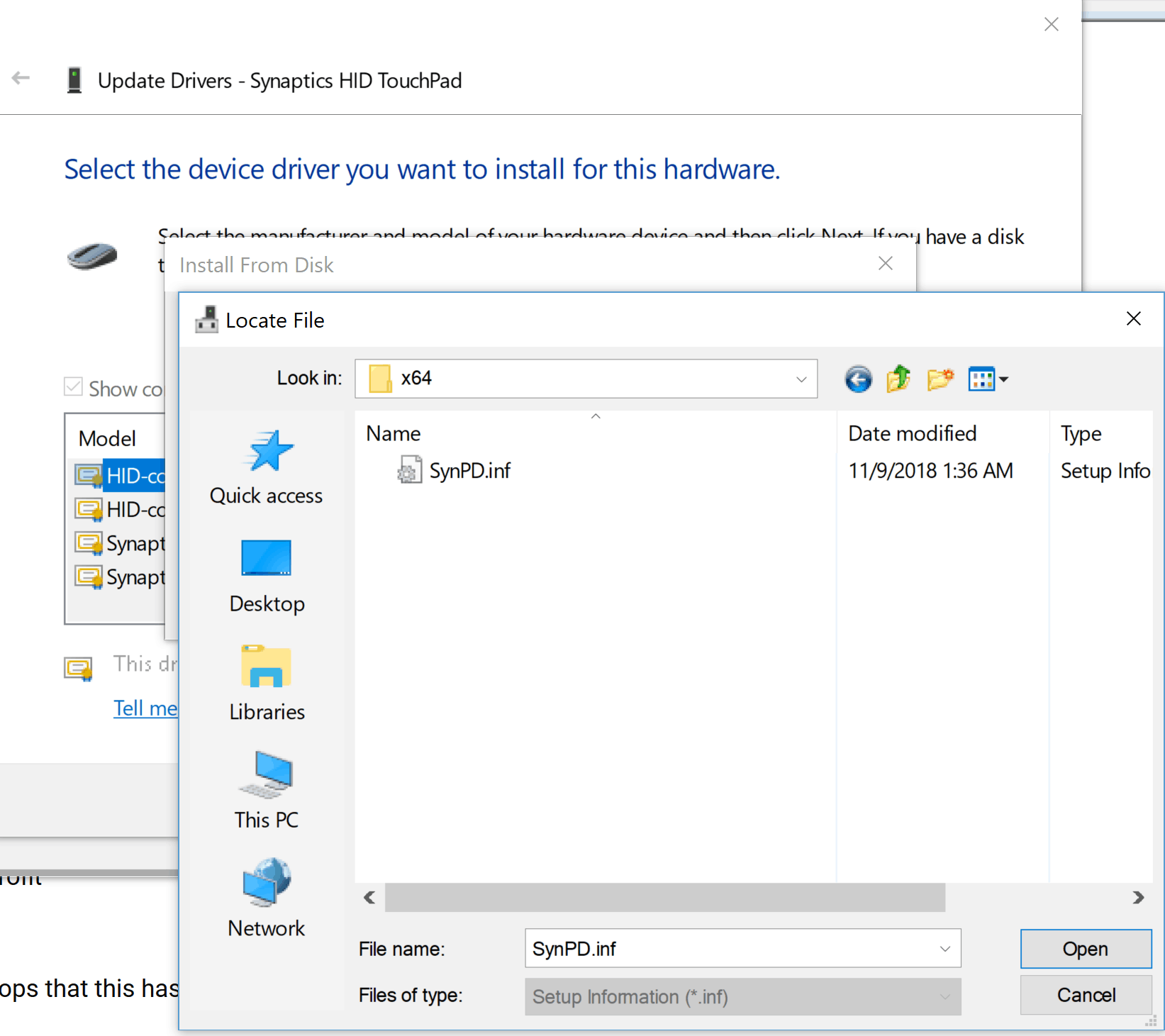This screenshot has width=1165, height=1036.
Task: Open the Tell me link
Action: tap(145, 708)
